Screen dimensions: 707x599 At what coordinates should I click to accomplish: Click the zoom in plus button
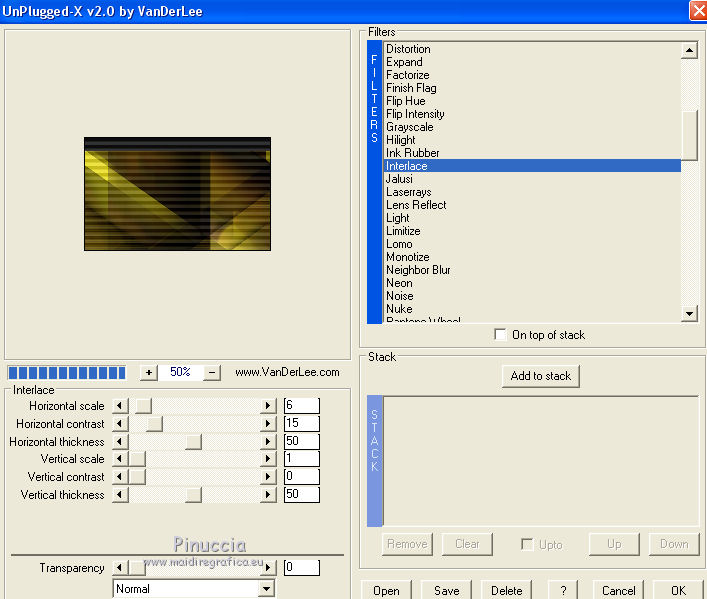pos(149,372)
